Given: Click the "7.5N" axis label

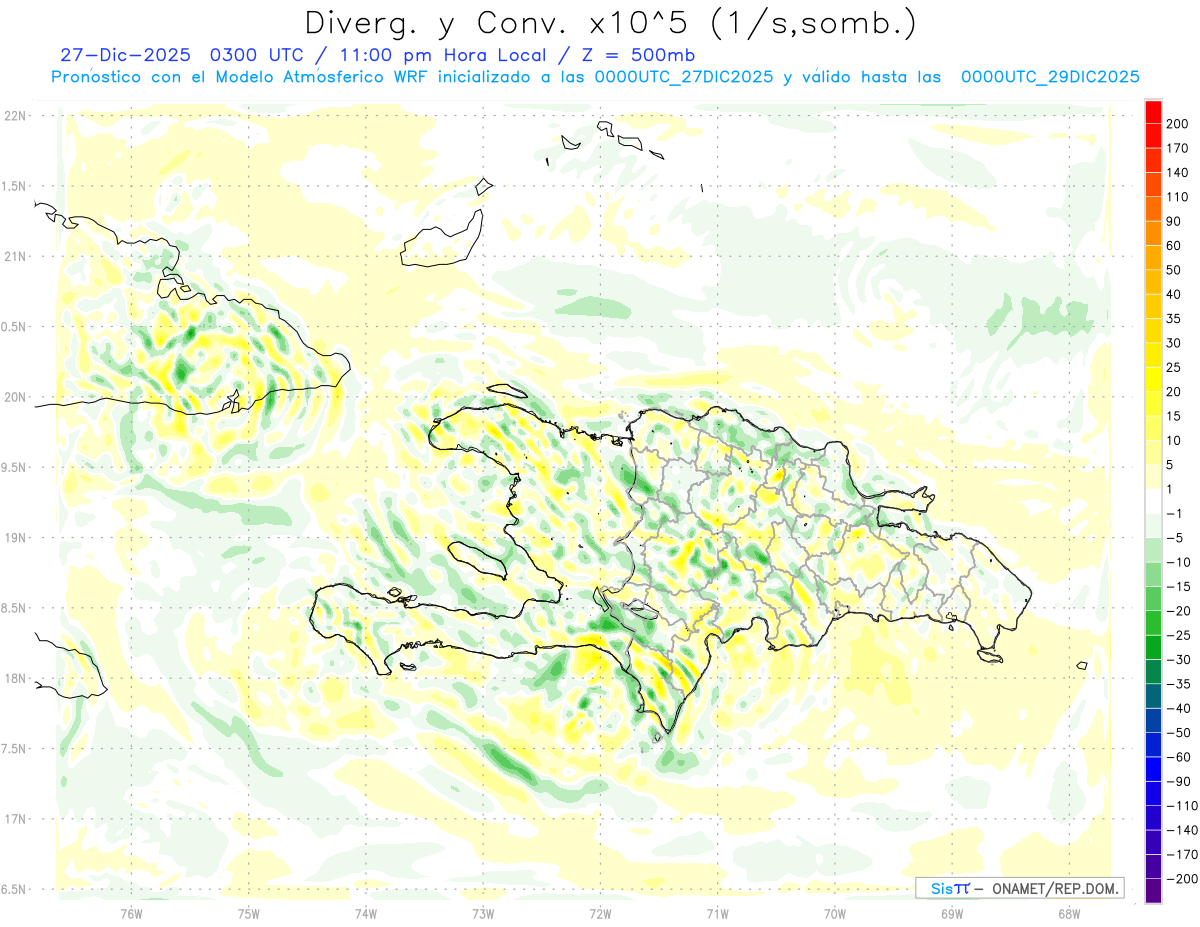Looking at the screenshot, I should coord(15,749).
